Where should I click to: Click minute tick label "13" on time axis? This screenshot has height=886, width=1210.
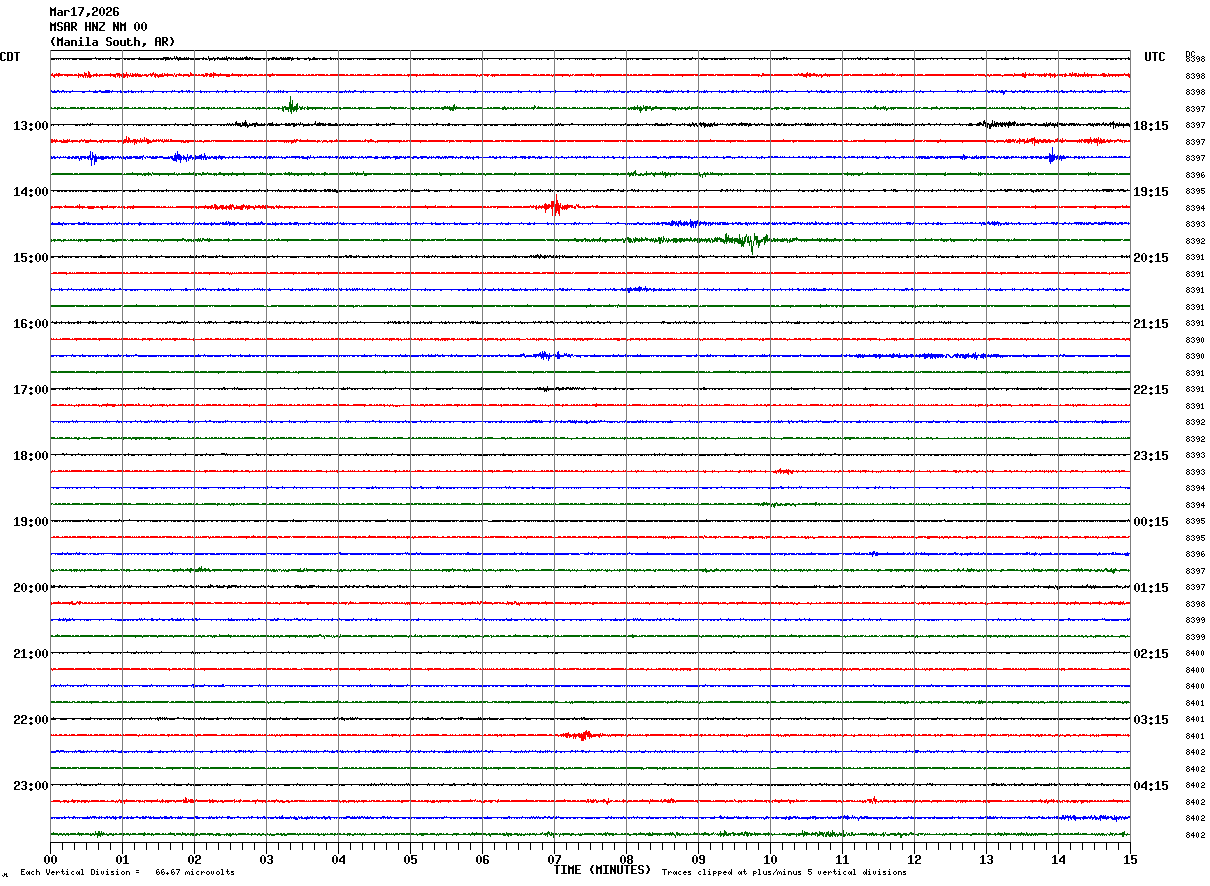[x=986, y=859]
